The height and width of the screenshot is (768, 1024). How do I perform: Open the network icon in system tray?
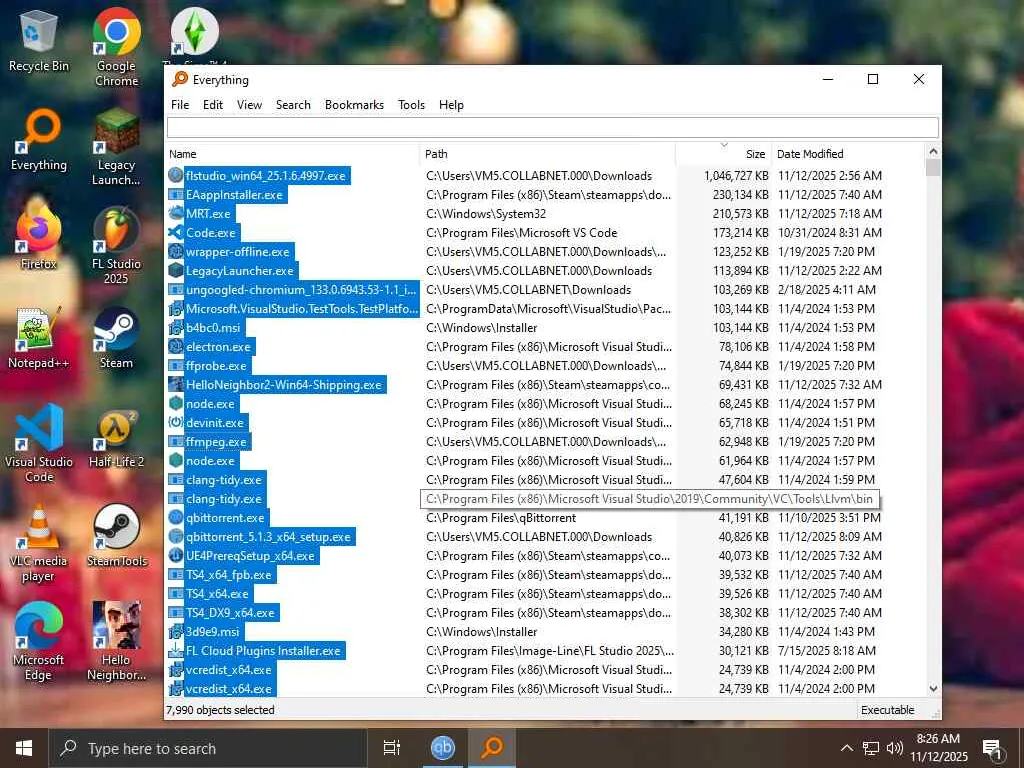coord(871,748)
